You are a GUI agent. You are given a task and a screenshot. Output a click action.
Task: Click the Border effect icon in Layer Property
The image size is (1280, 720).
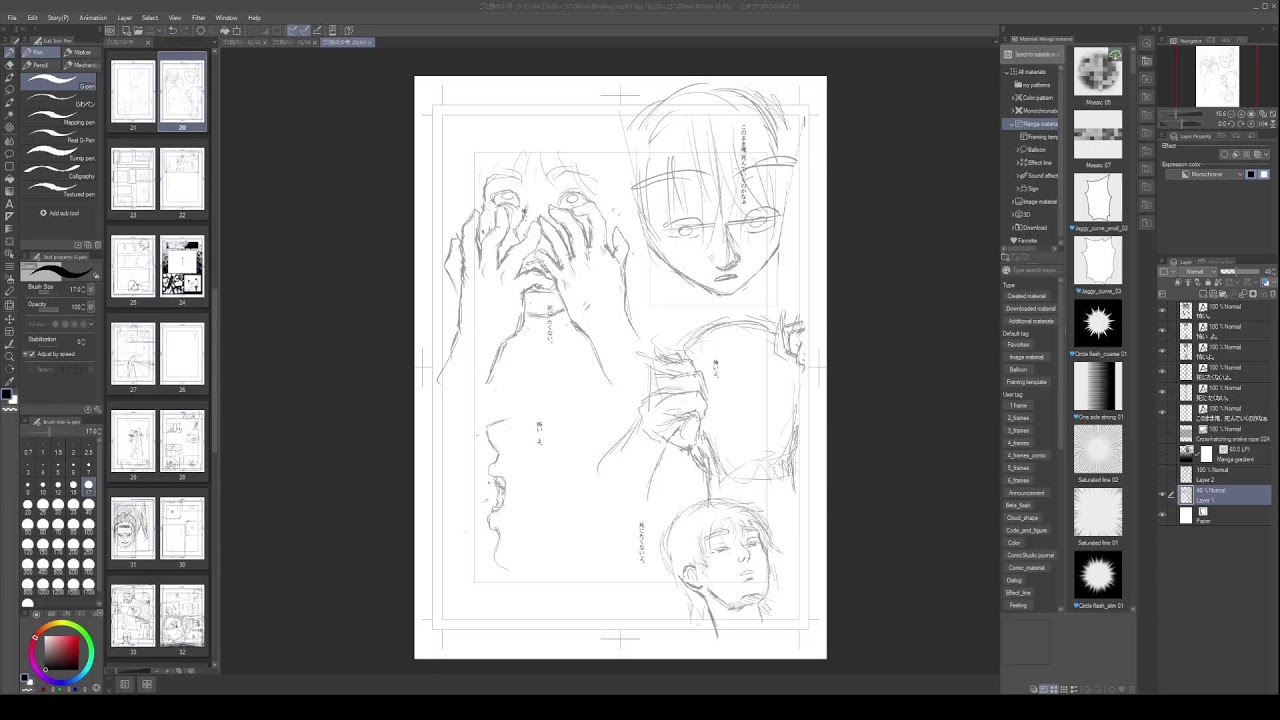1224,154
